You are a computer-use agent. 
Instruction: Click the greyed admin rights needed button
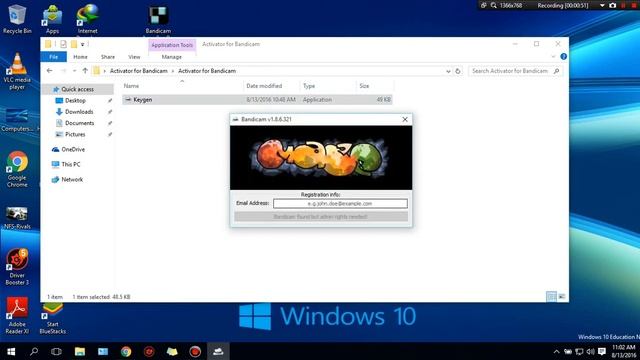[x=321, y=217]
